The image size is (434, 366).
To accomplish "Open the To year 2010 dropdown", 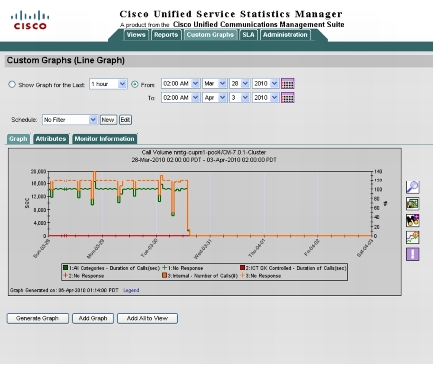I will click(x=265, y=98).
